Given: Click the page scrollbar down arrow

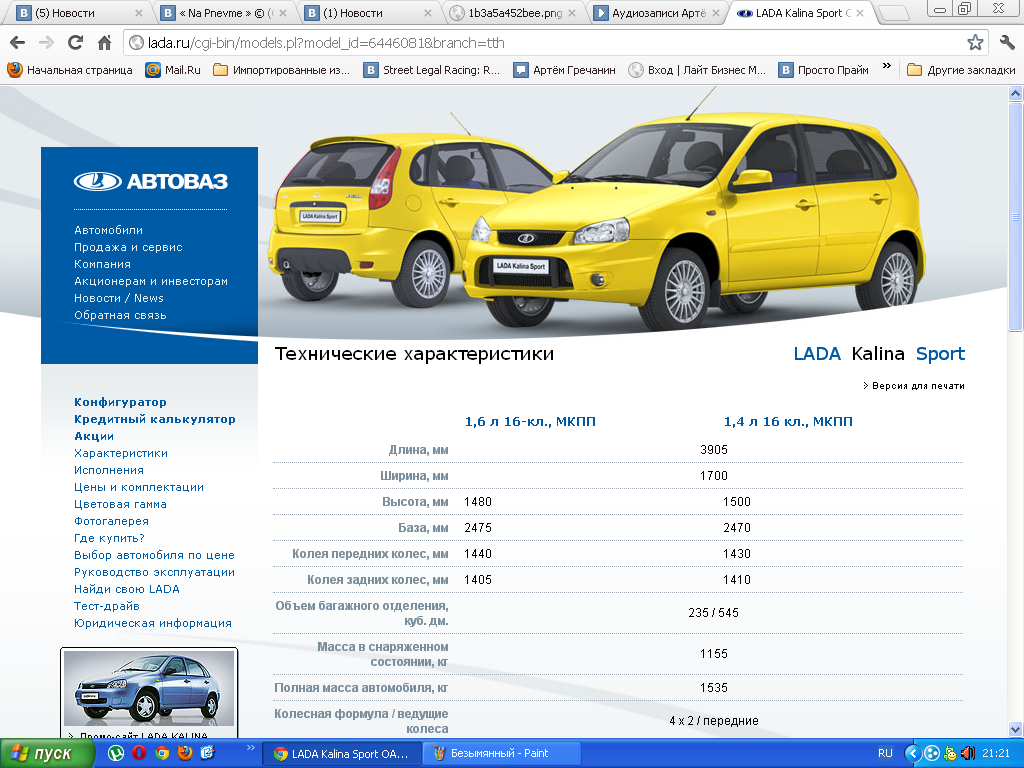Looking at the screenshot, I should point(1016,729).
